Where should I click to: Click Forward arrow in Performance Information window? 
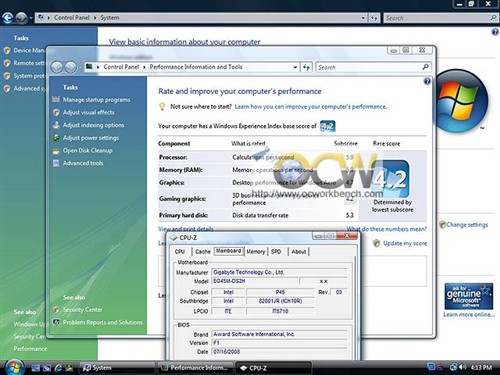point(70,67)
